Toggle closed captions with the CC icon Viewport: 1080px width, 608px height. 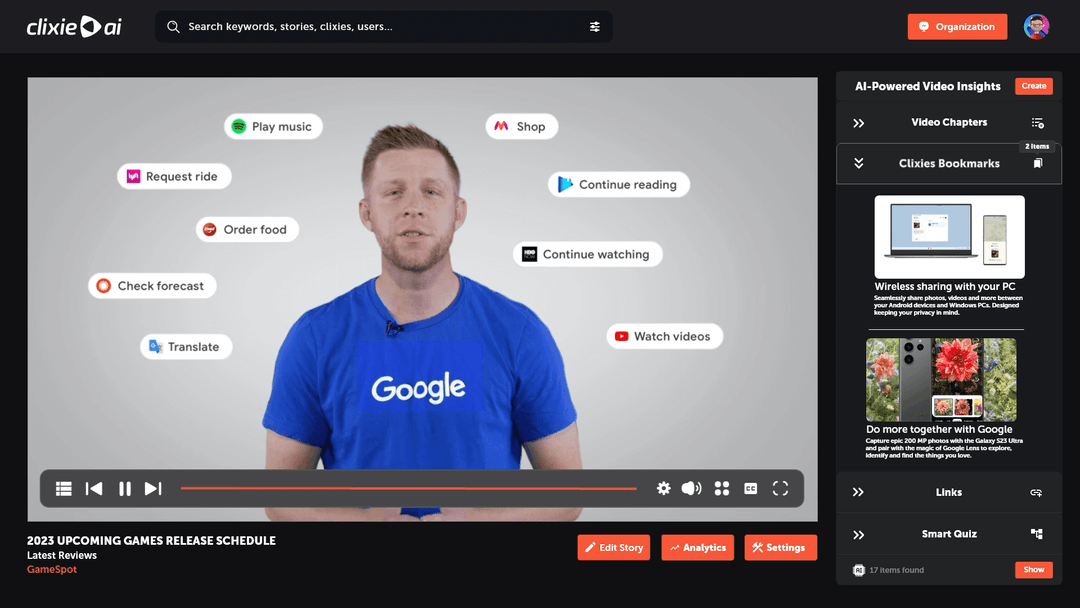pos(750,488)
